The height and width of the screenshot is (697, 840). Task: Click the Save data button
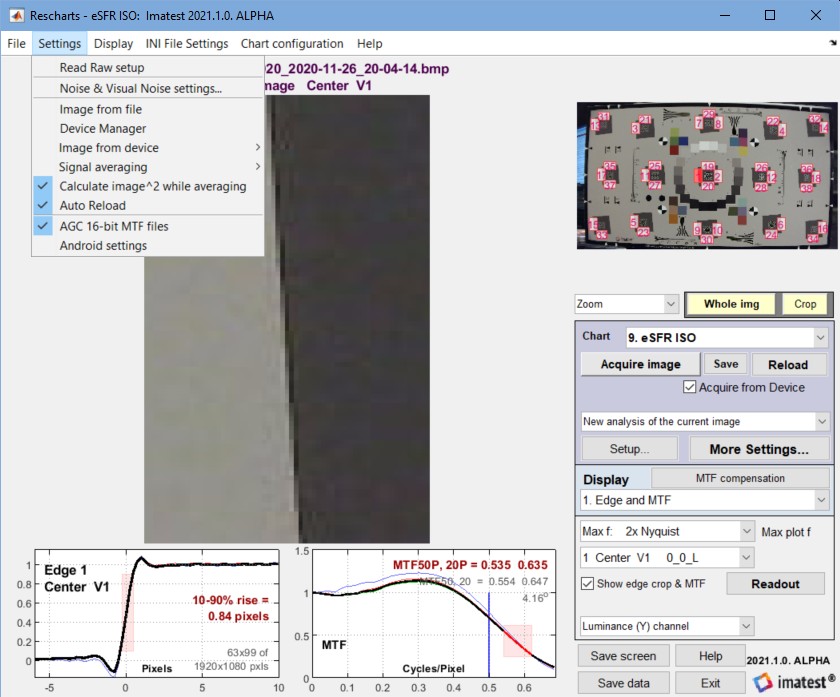click(x=623, y=683)
